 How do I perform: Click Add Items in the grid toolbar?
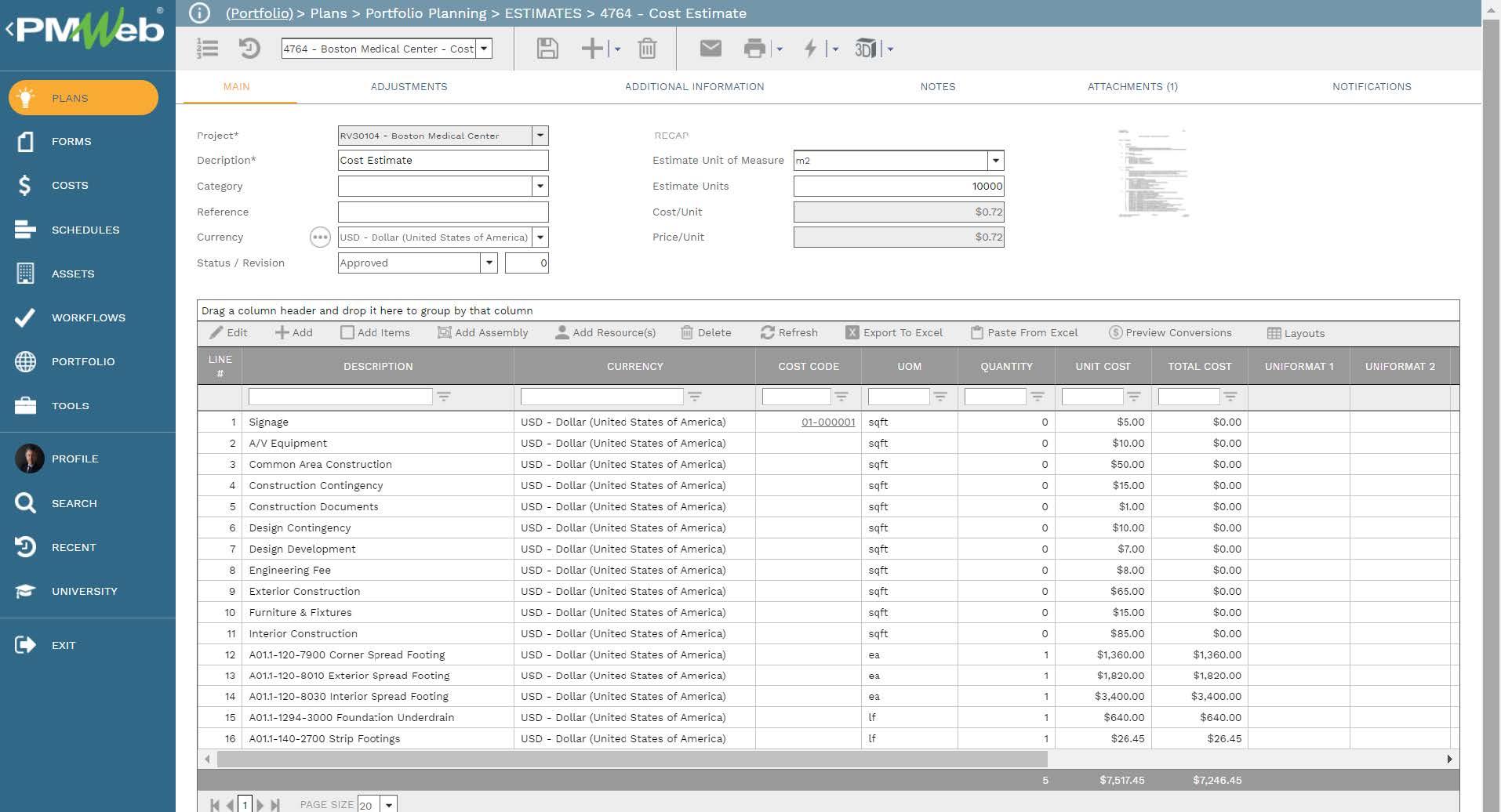[x=375, y=332]
